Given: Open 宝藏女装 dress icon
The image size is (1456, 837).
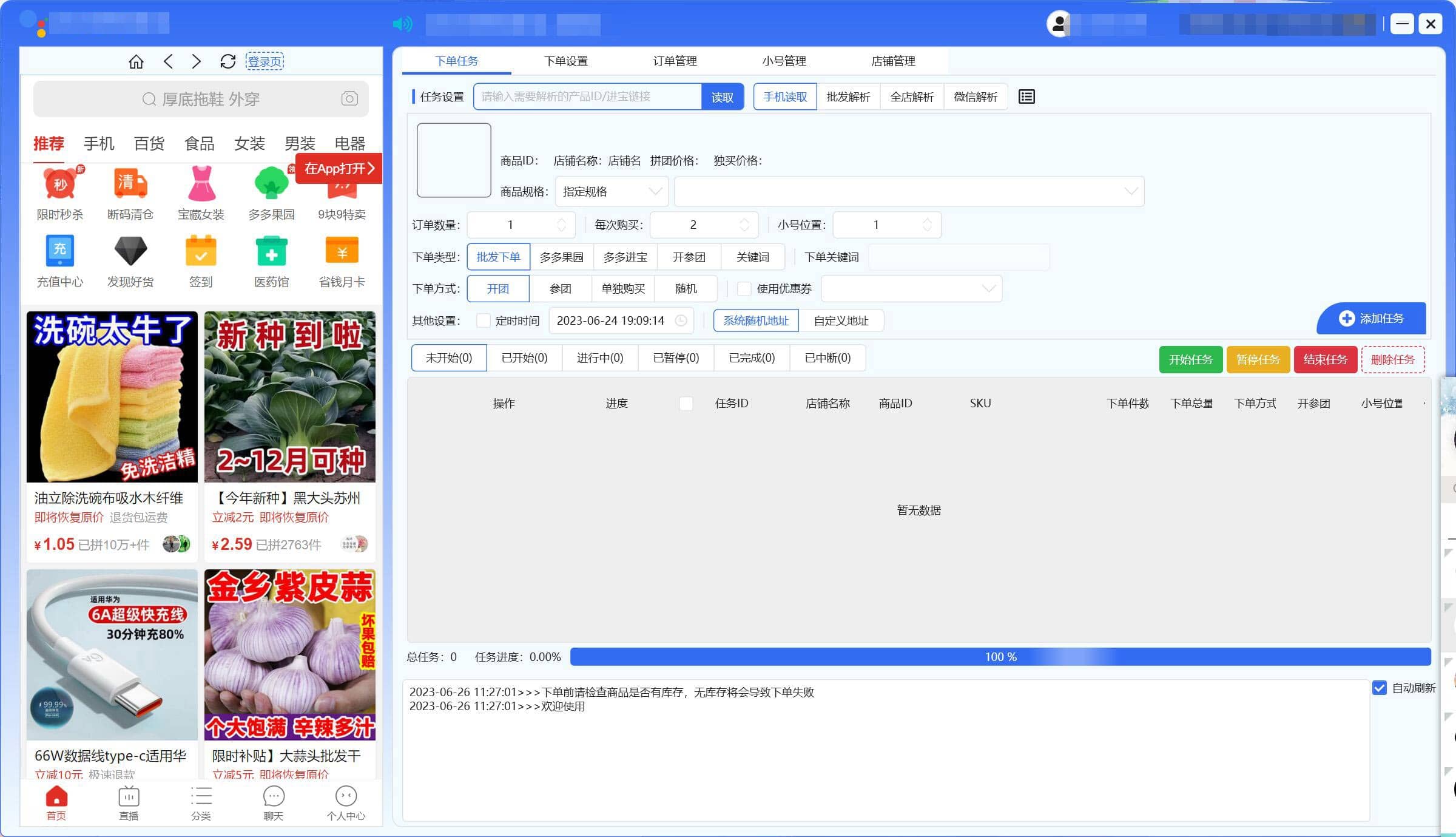Looking at the screenshot, I should [x=201, y=183].
